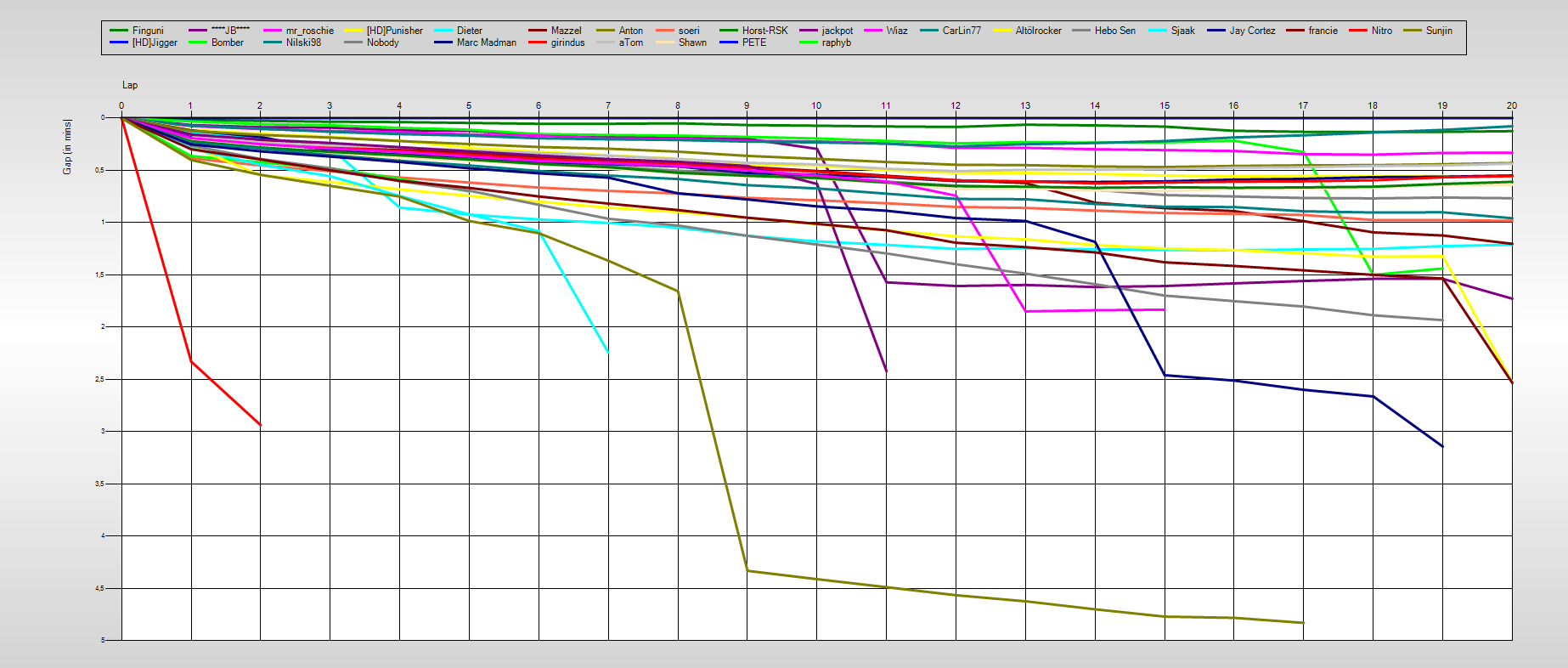The width and height of the screenshot is (1568, 668).
Task: Select the [HD]Punisher legend entry
Action: [x=394, y=31]
